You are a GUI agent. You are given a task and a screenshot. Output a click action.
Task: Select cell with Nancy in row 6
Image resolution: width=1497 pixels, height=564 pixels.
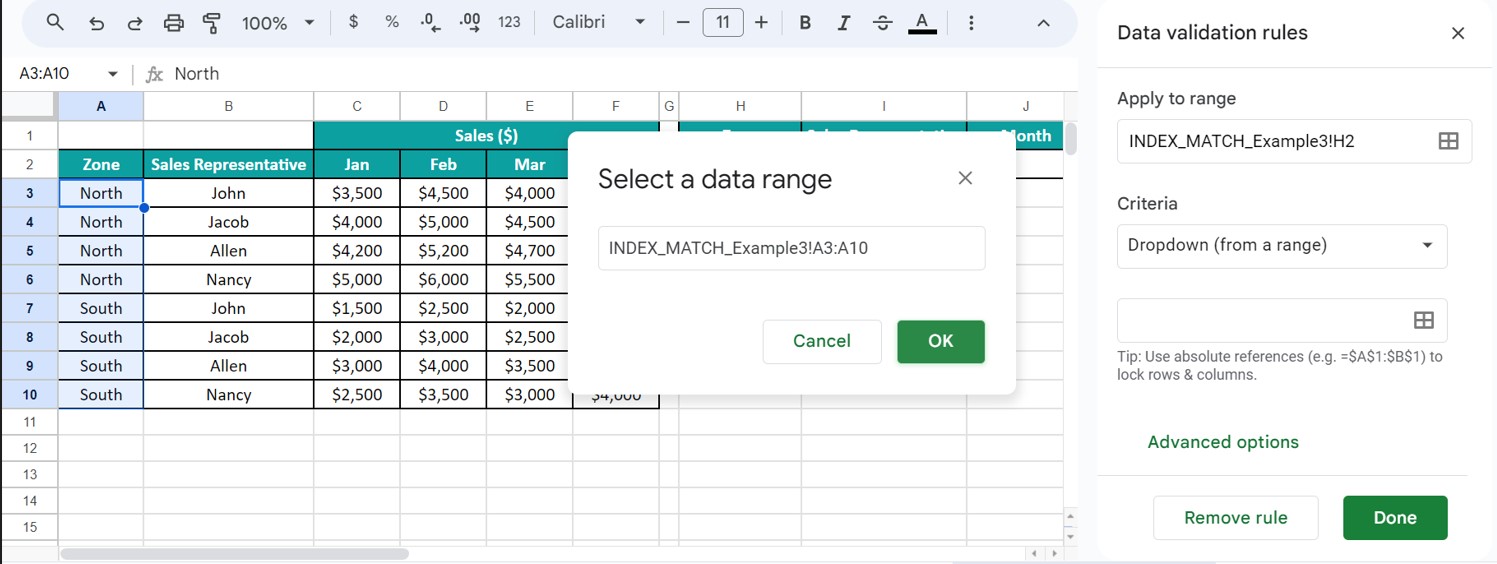point(228,280)
